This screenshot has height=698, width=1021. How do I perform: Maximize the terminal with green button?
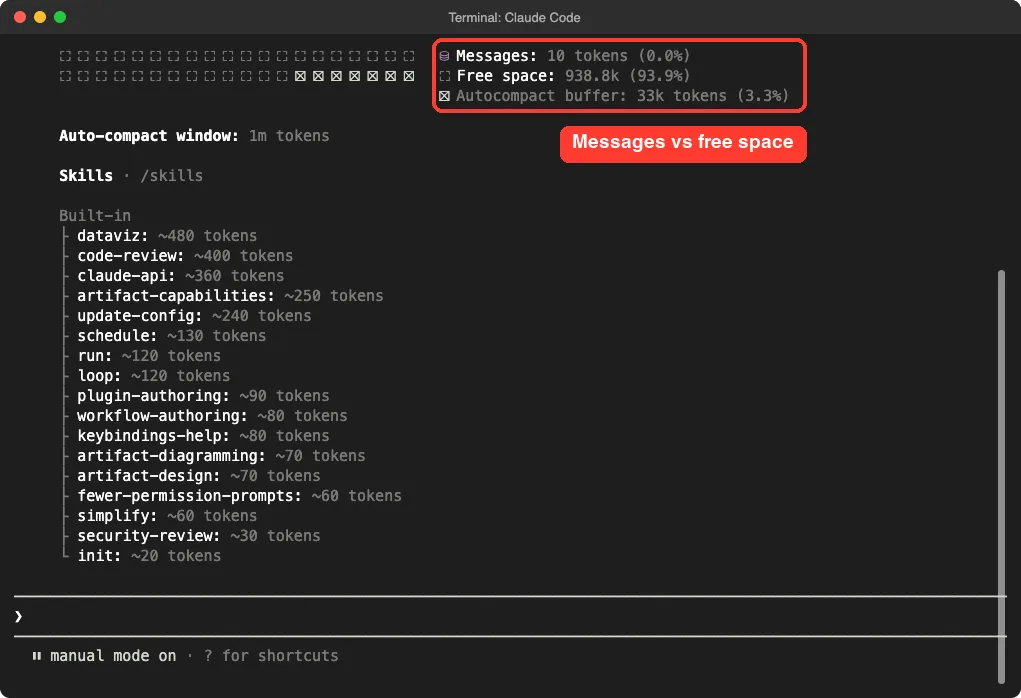(x=60, y=17)
